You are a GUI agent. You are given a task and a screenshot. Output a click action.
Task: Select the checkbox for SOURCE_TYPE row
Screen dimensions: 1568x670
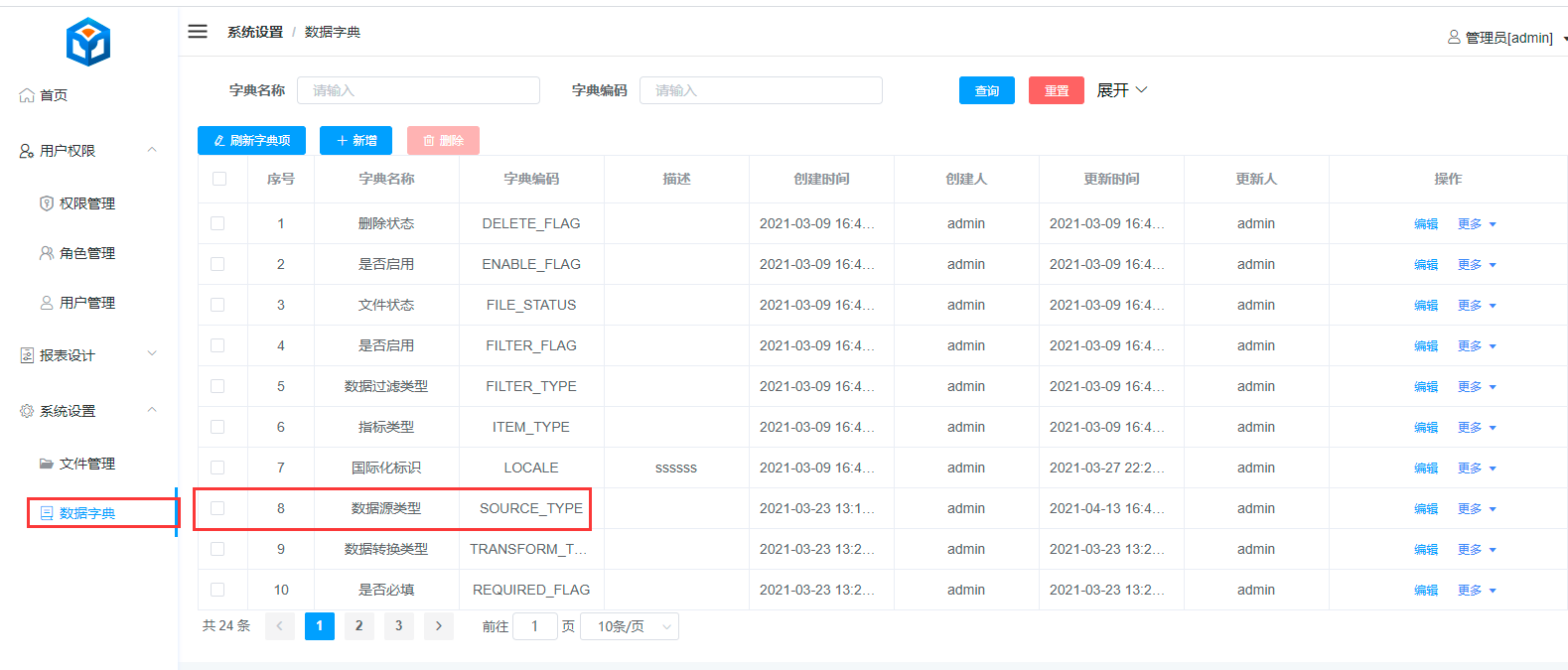coord(217,508)
